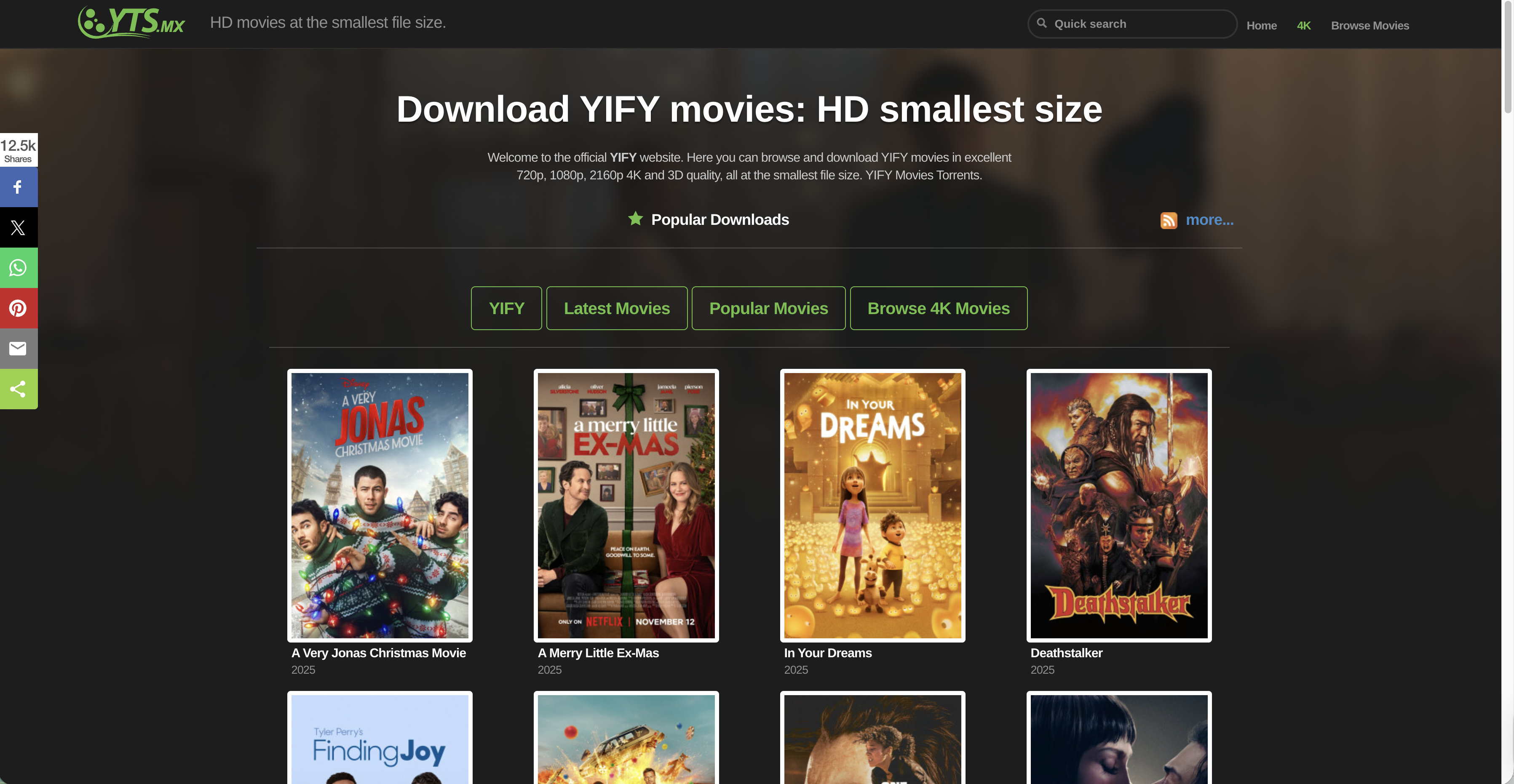Viewport: 1514px width, 784px height.
Task: Click A Merry Little Ex-Mas title
Action: (x=598, y=653)
